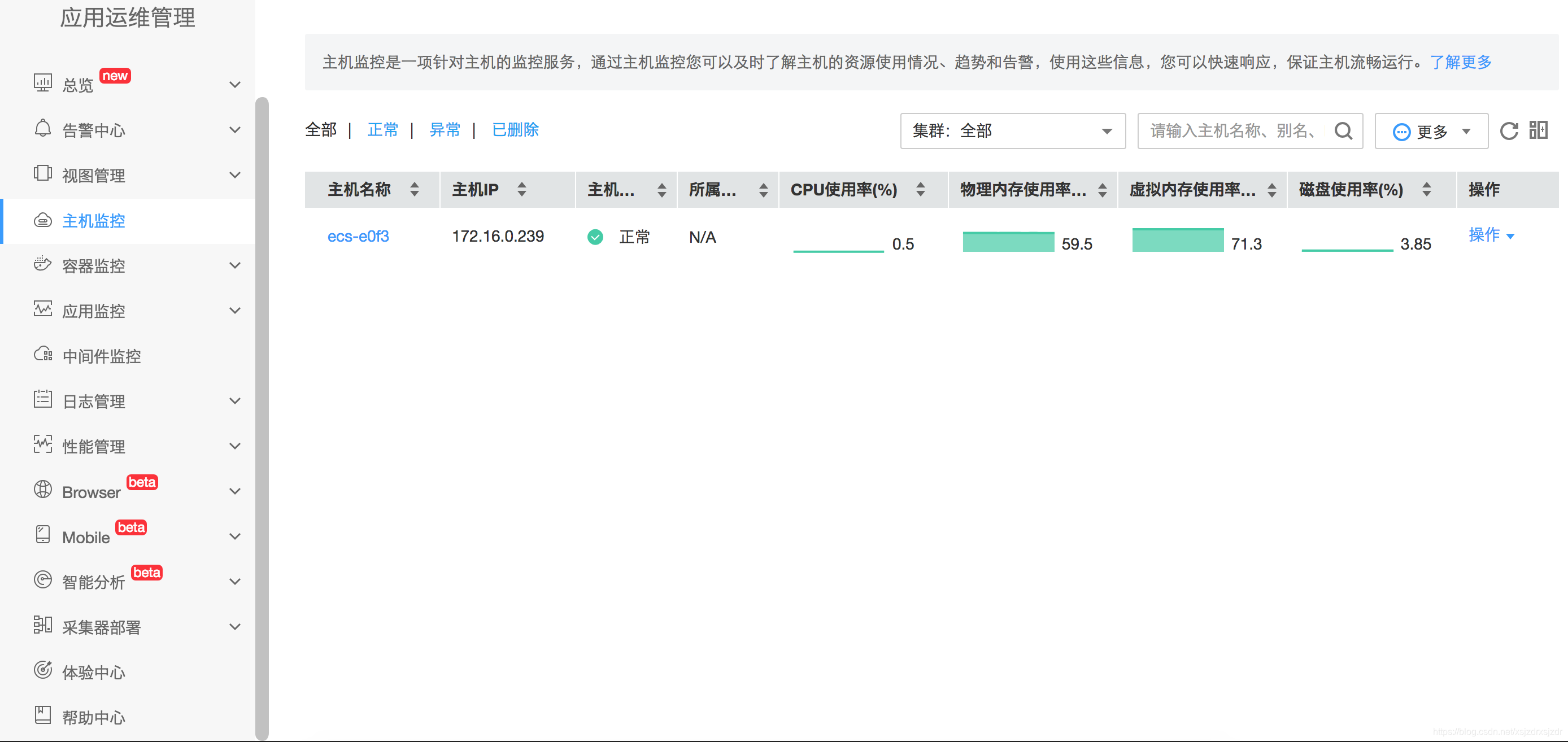
Task: Click the search magnifier icon
Action: point(1343,131)
